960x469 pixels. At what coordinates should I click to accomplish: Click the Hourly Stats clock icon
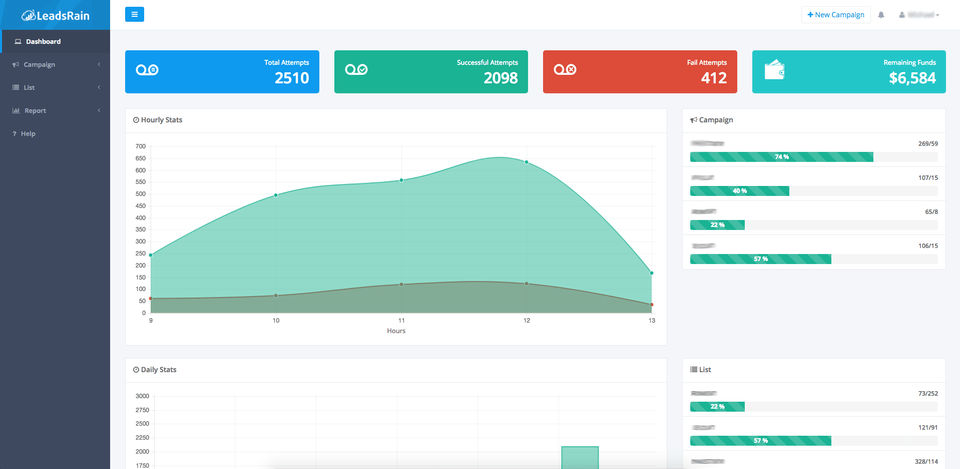136,120
